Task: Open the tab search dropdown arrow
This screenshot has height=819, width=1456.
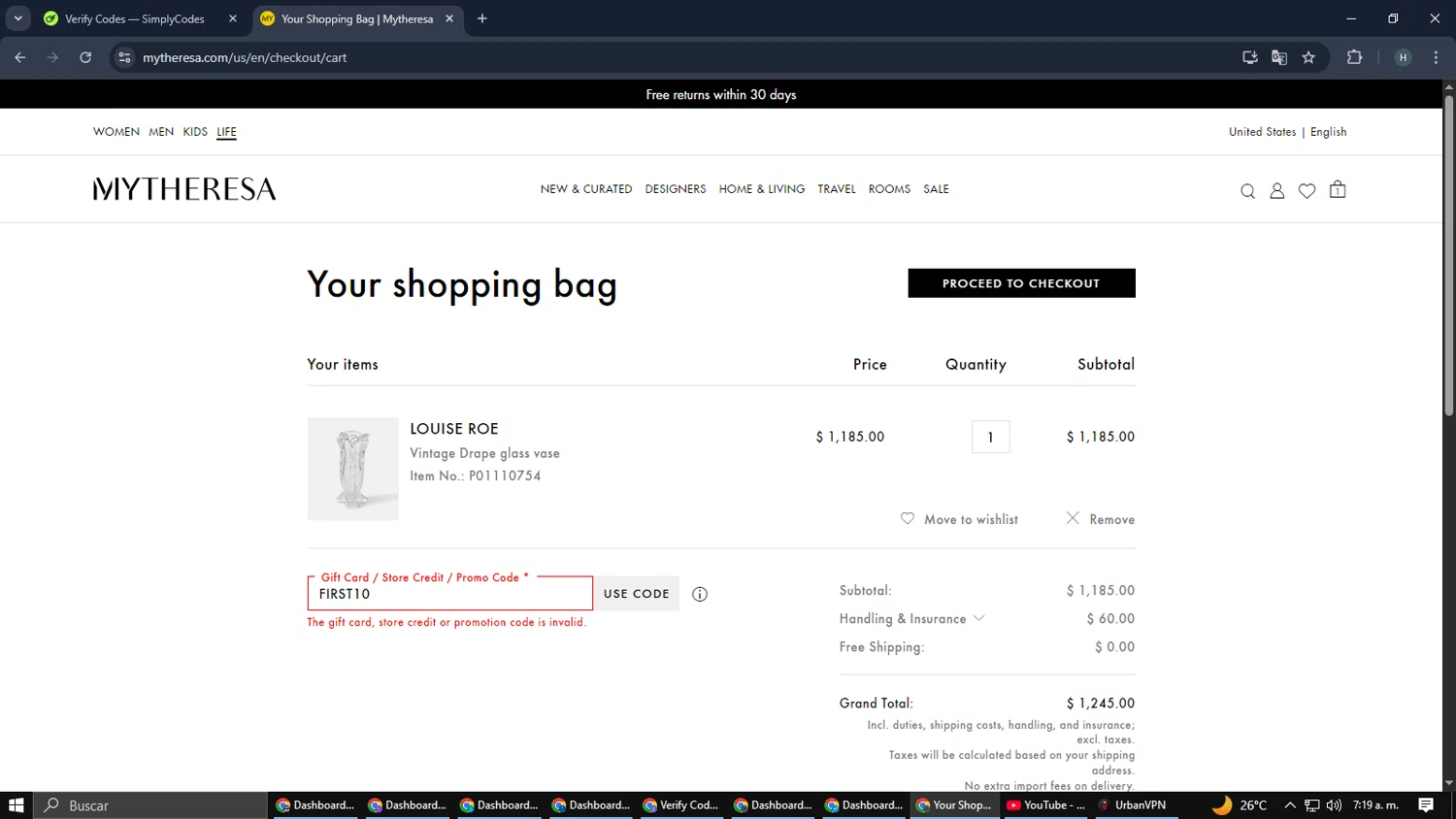Action: (x=17, y=18)
